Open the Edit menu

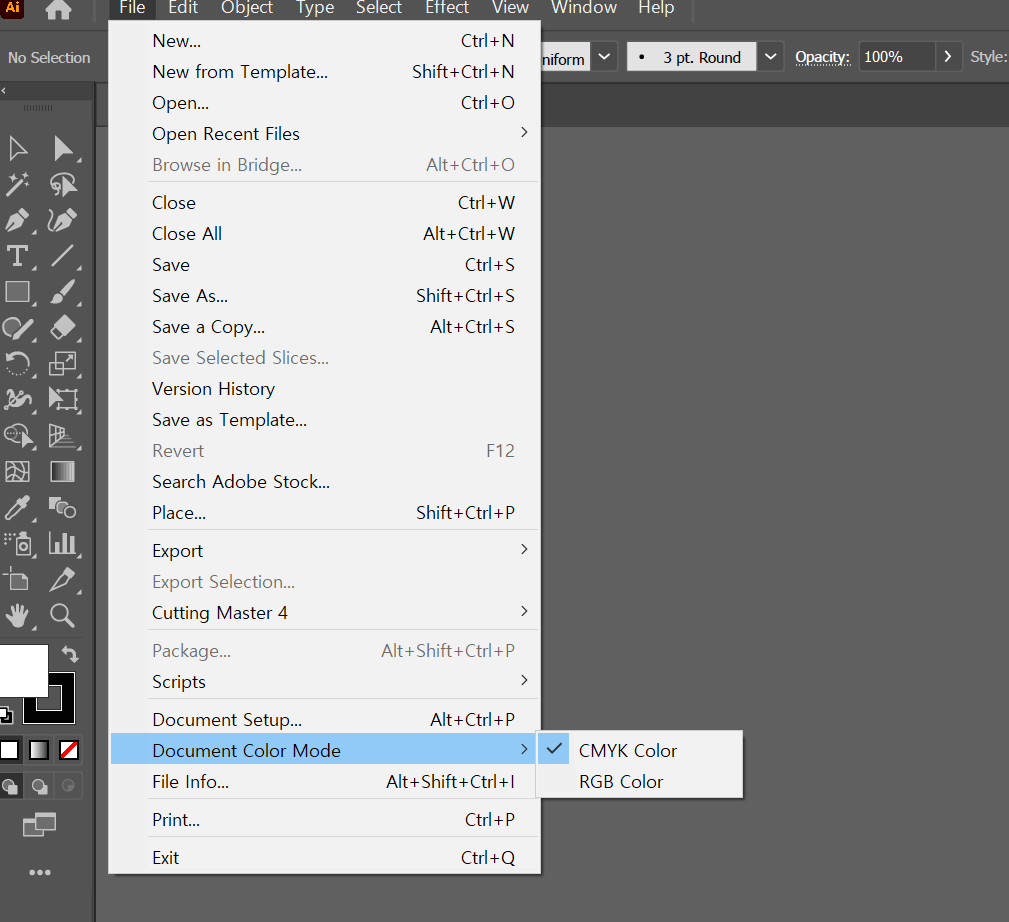tap(183, 8)
